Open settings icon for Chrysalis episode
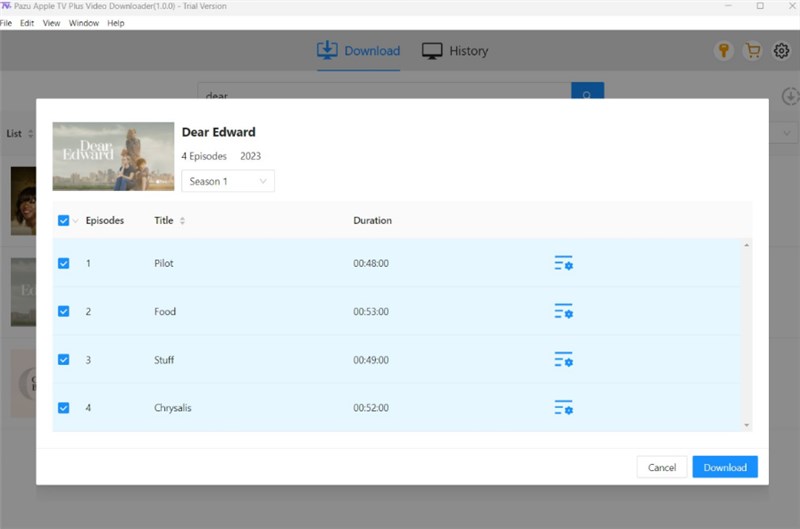Viewport: 800px width, 529px height. (x=563, y=407)
